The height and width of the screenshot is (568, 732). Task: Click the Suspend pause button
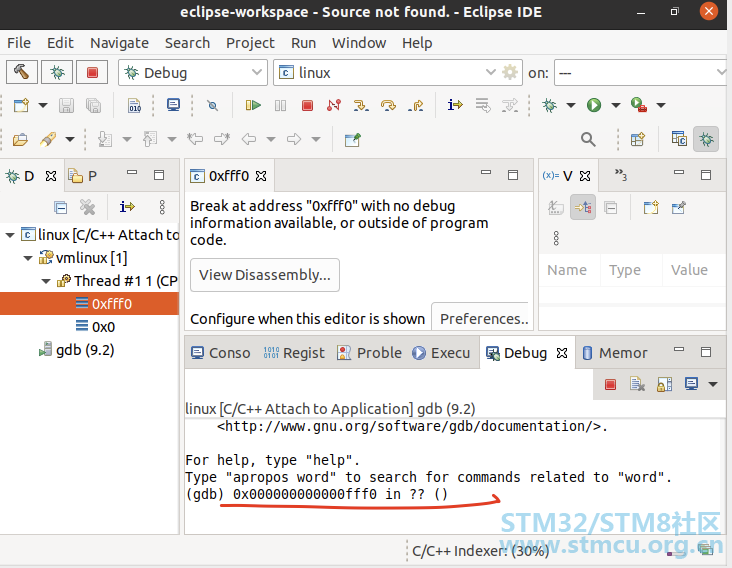pos(280,105)
